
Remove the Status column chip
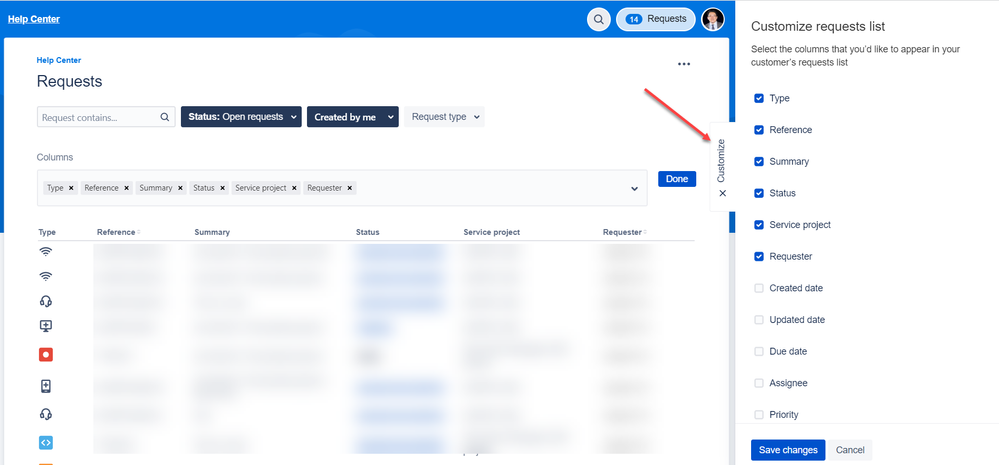point(222,188)
